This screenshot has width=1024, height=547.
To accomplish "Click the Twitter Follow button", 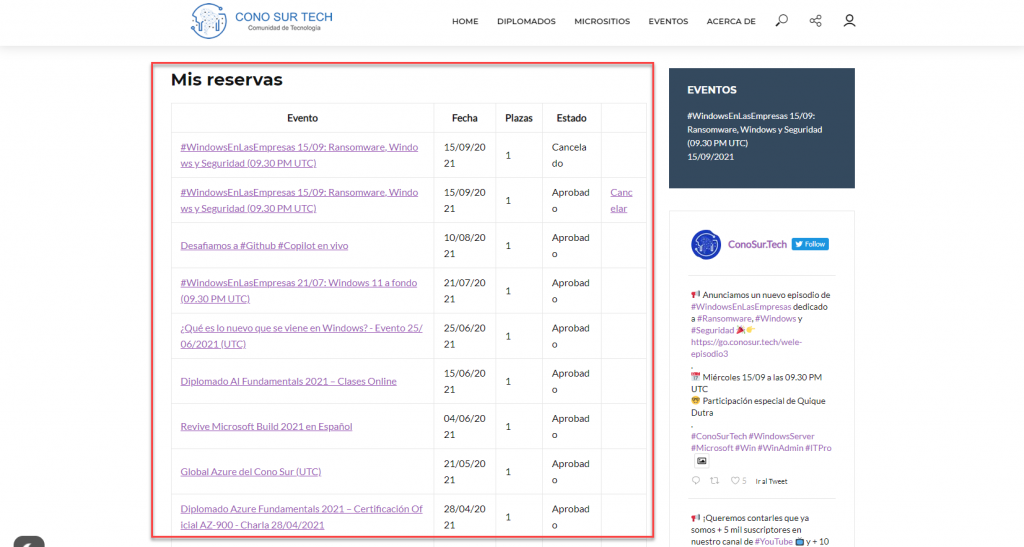I will (x=810, y=244).
